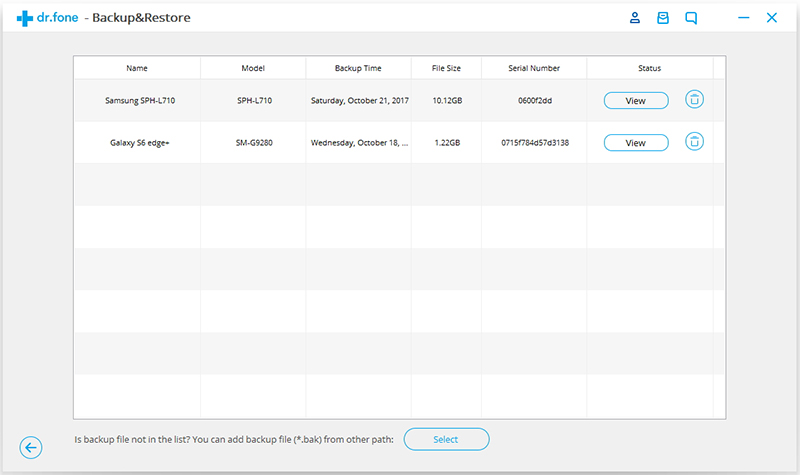Click the 1.22GB file size
800x475 pixels.
click(x=447, y=143)
